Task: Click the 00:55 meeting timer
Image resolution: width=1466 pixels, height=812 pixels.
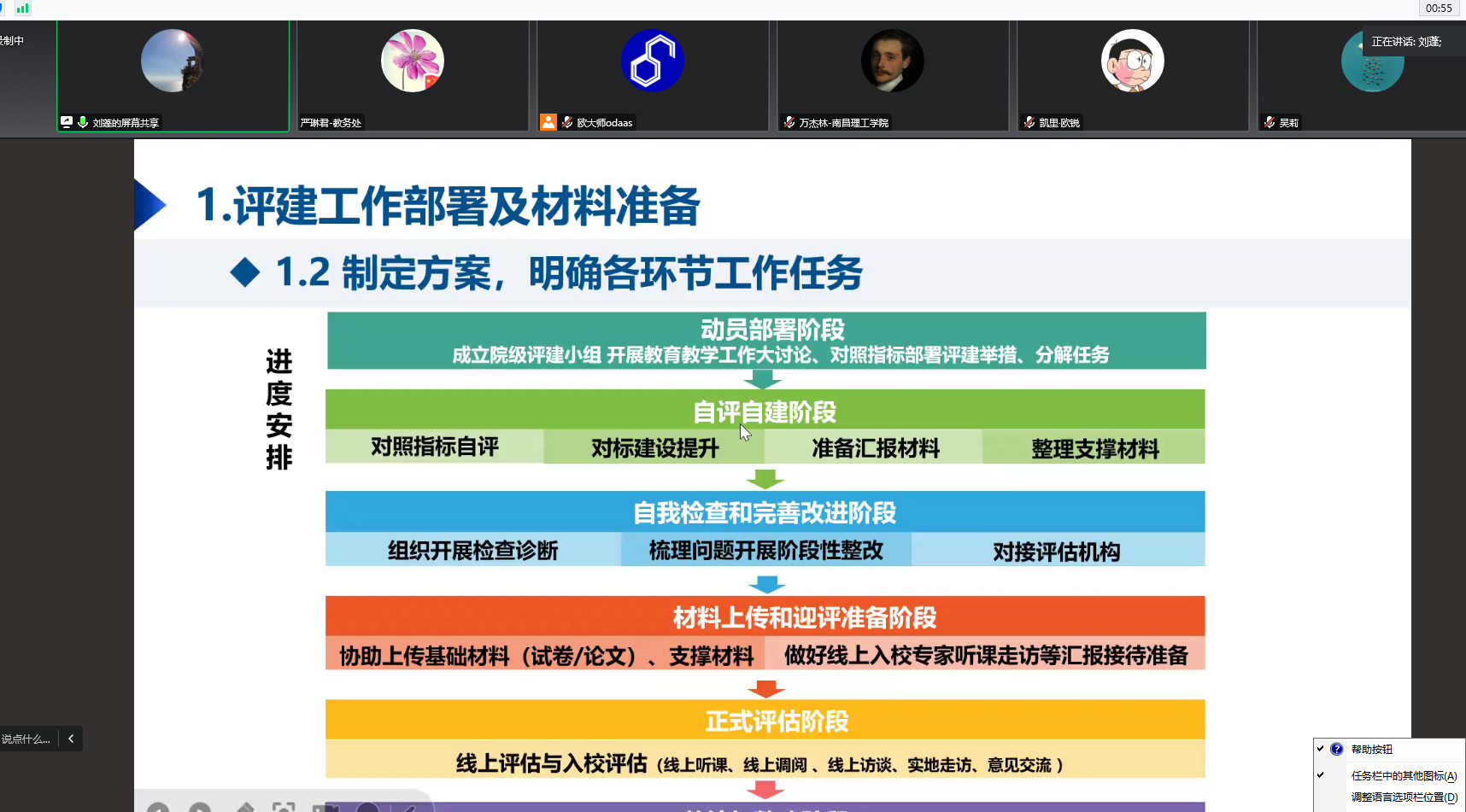Action: (1439, 9)
